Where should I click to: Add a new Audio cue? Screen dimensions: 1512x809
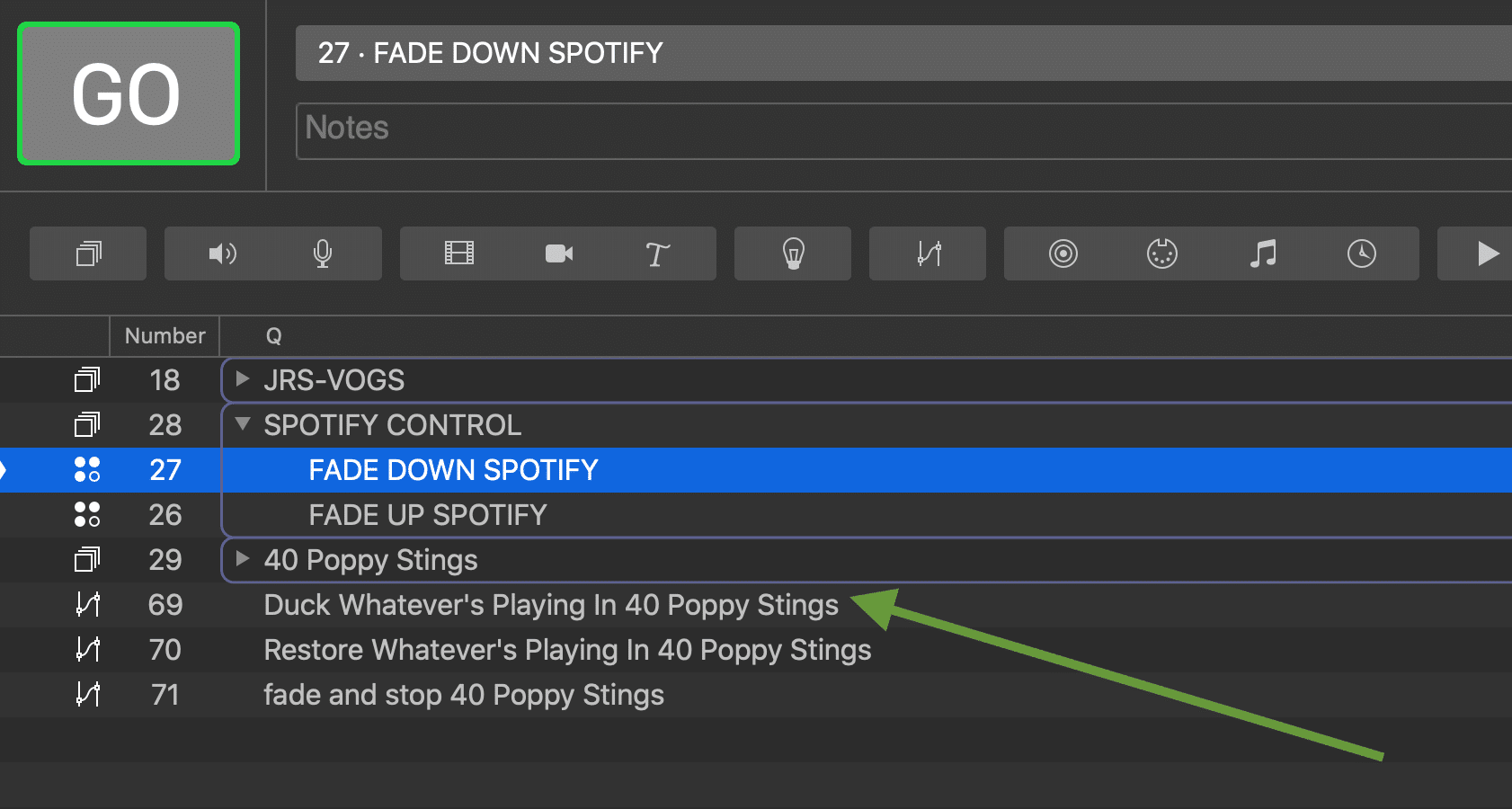pyautogui.click(x=222, y=253)
